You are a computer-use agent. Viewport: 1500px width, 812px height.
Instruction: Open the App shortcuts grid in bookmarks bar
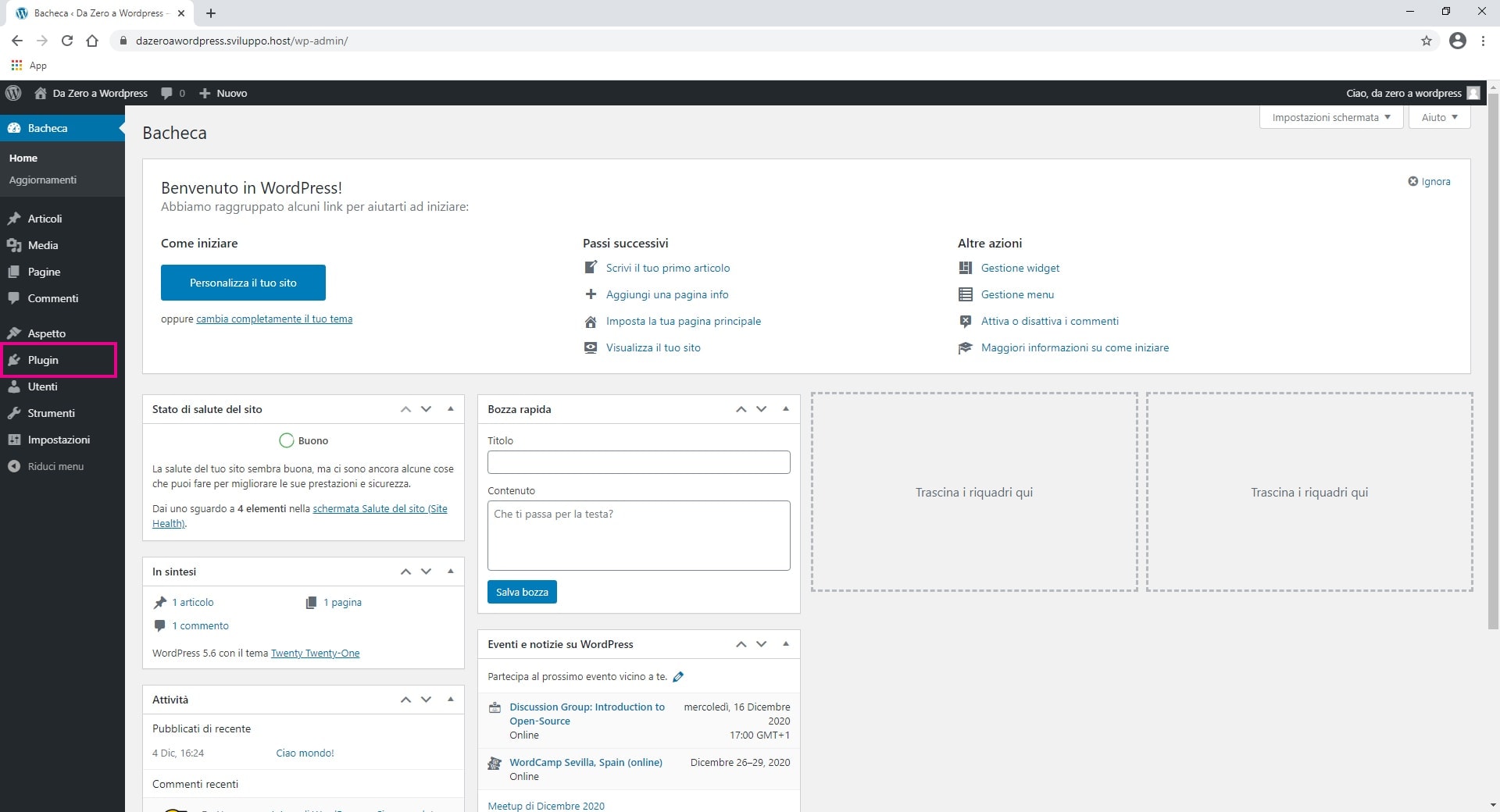click(16, 66)
